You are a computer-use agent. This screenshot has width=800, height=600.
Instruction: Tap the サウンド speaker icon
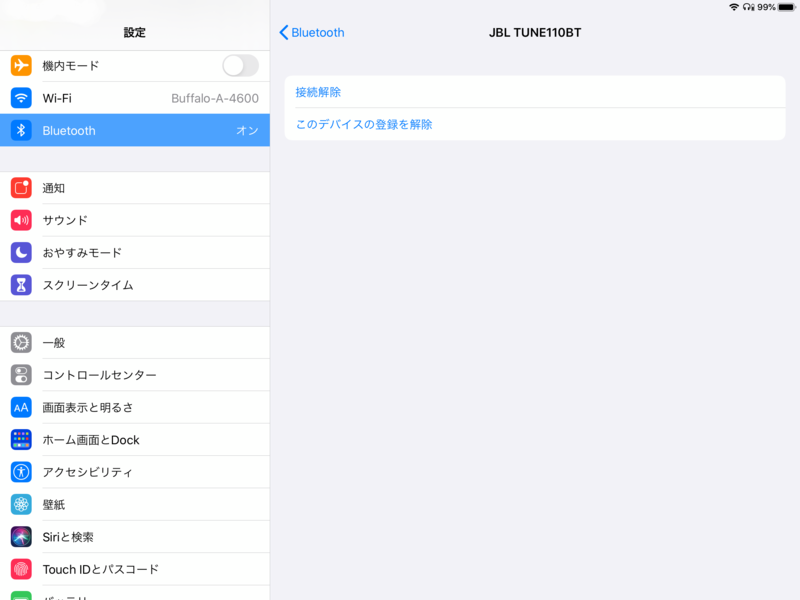[21, 220]
